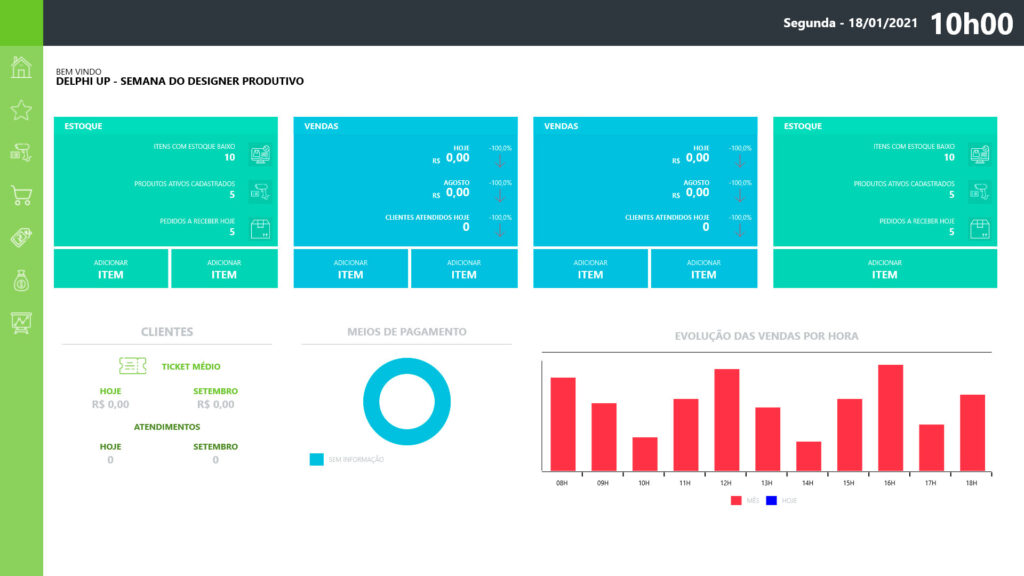Image resolution: width=1024 pixels, height=576 pixels.
Task: Click the ticket icon next to Ticket Médio
Action: tap(127, 366)
